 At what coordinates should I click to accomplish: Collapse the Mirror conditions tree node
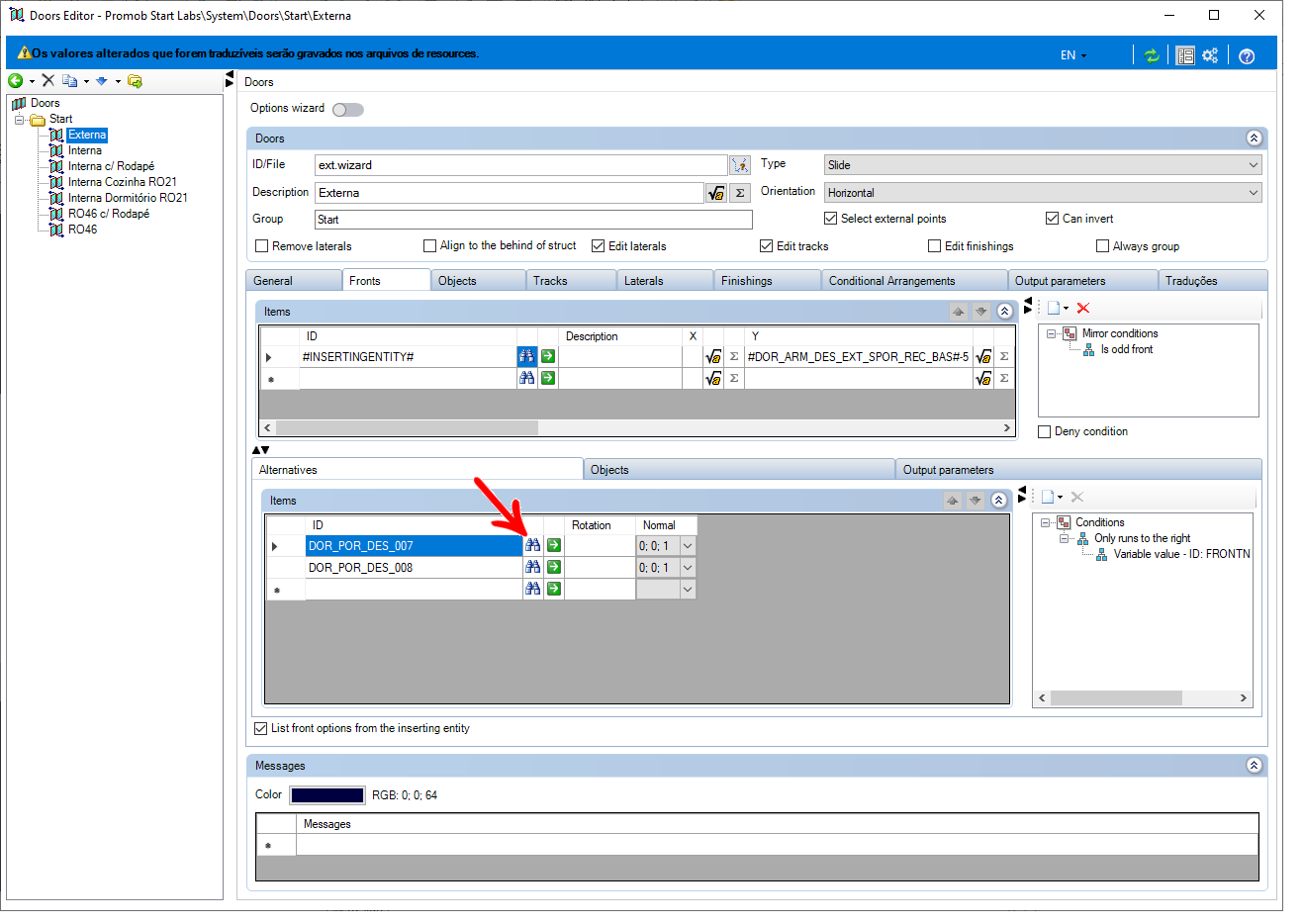tap(1051, 334)
